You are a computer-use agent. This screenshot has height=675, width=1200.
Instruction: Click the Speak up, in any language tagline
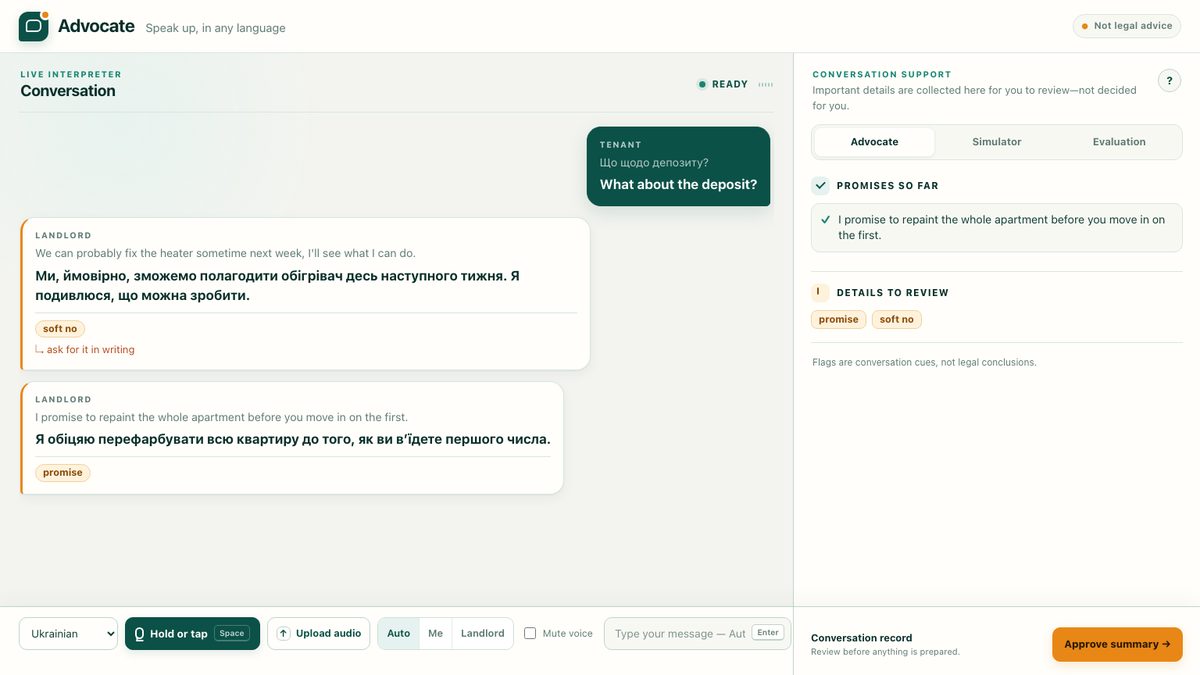215,28
